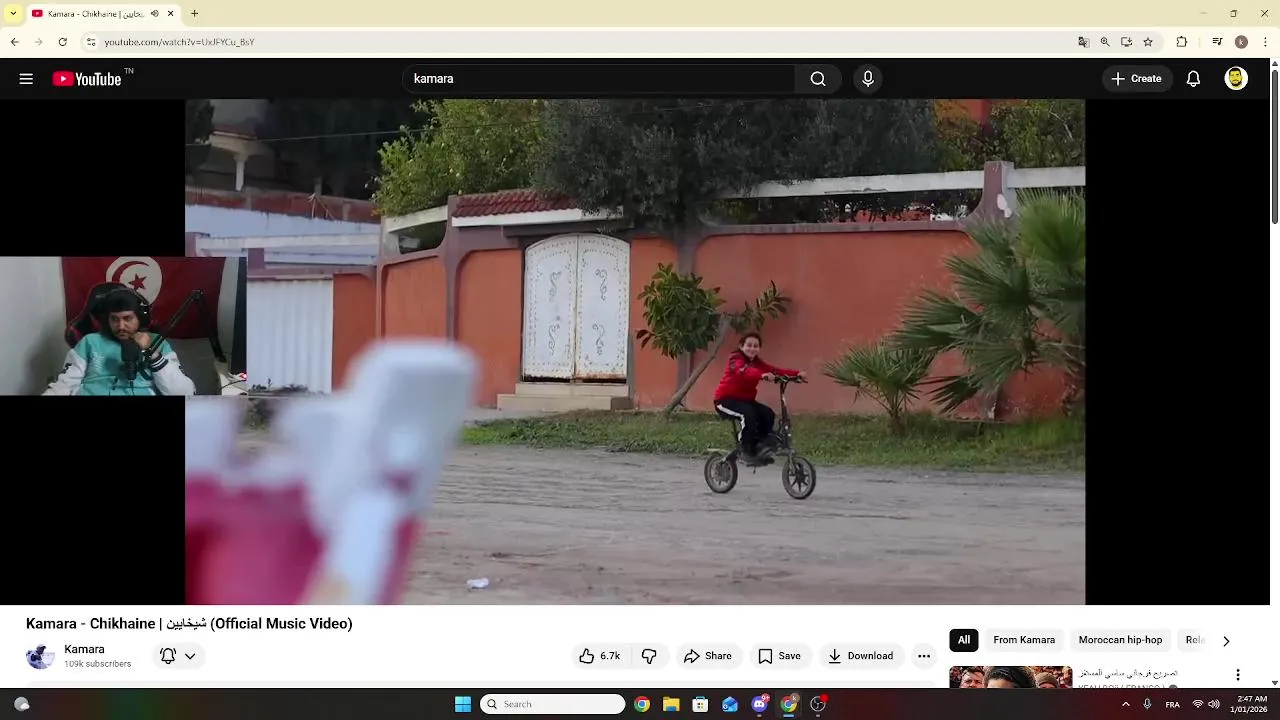Open the YouTube hamburger guide menu
Viewport: 1280px width, 720px height.
pos(26,79)
